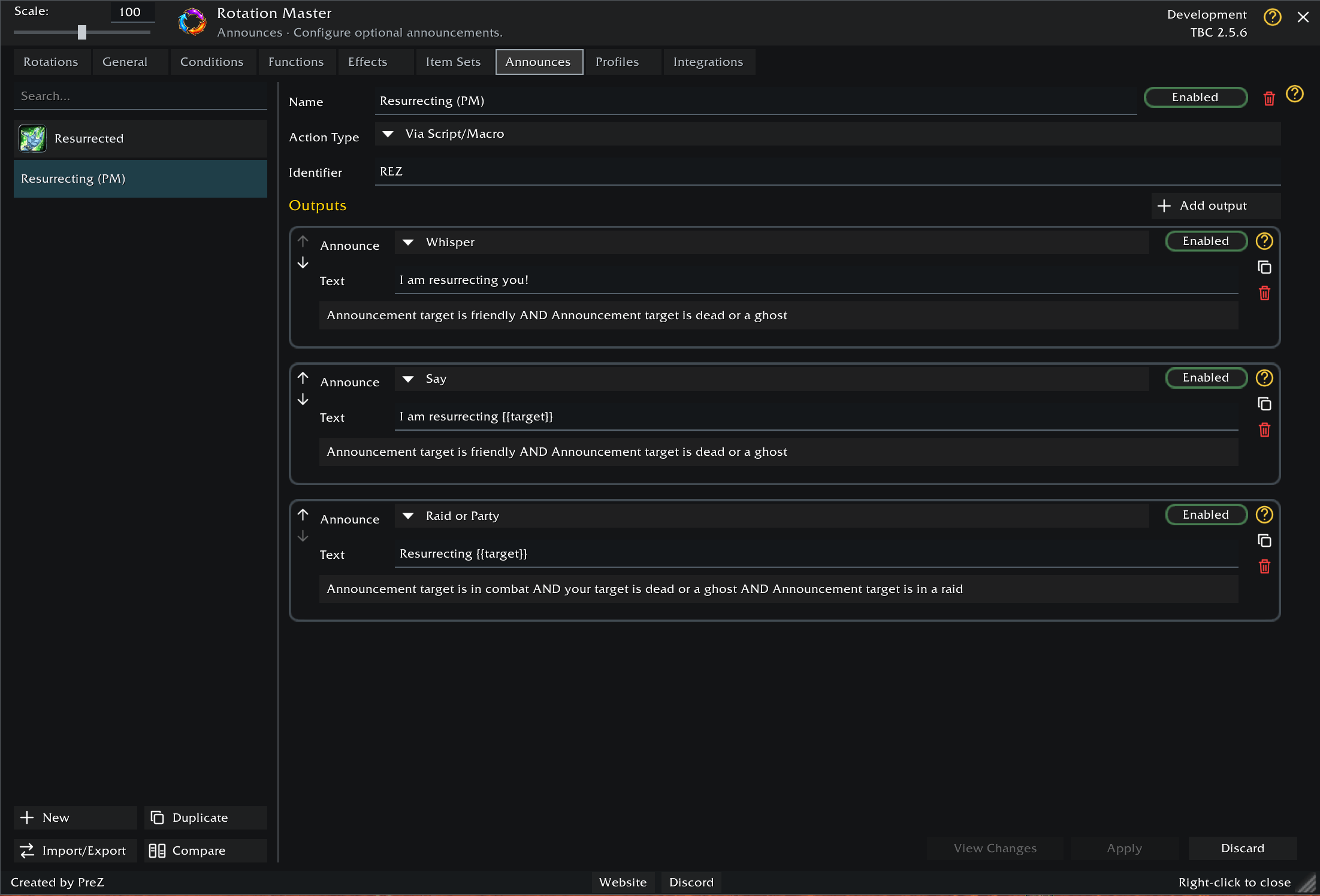Edit the condition text of the Raid or Party output

[778, 589]
